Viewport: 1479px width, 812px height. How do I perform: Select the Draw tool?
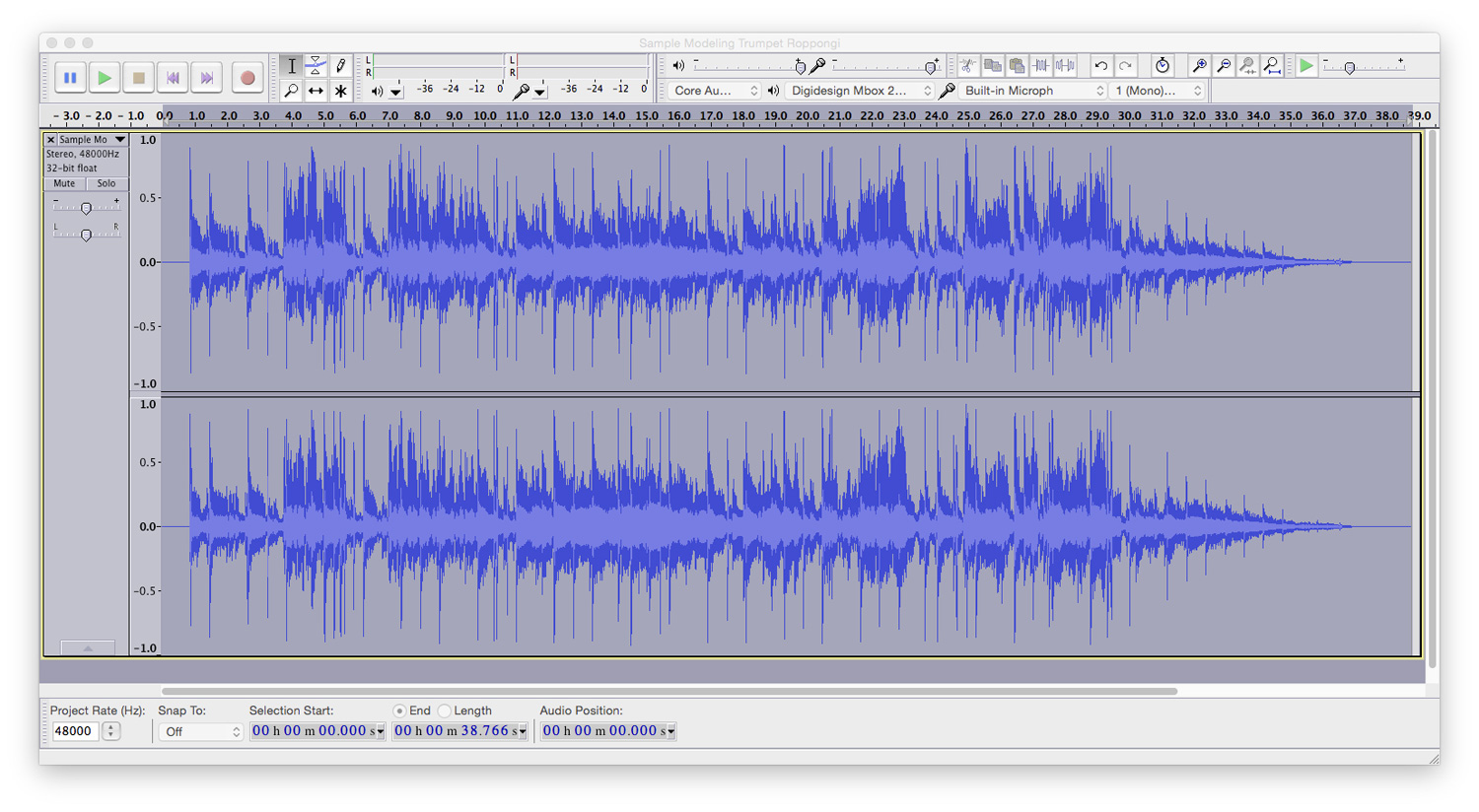pyautogui.click(x=340, y=65)
